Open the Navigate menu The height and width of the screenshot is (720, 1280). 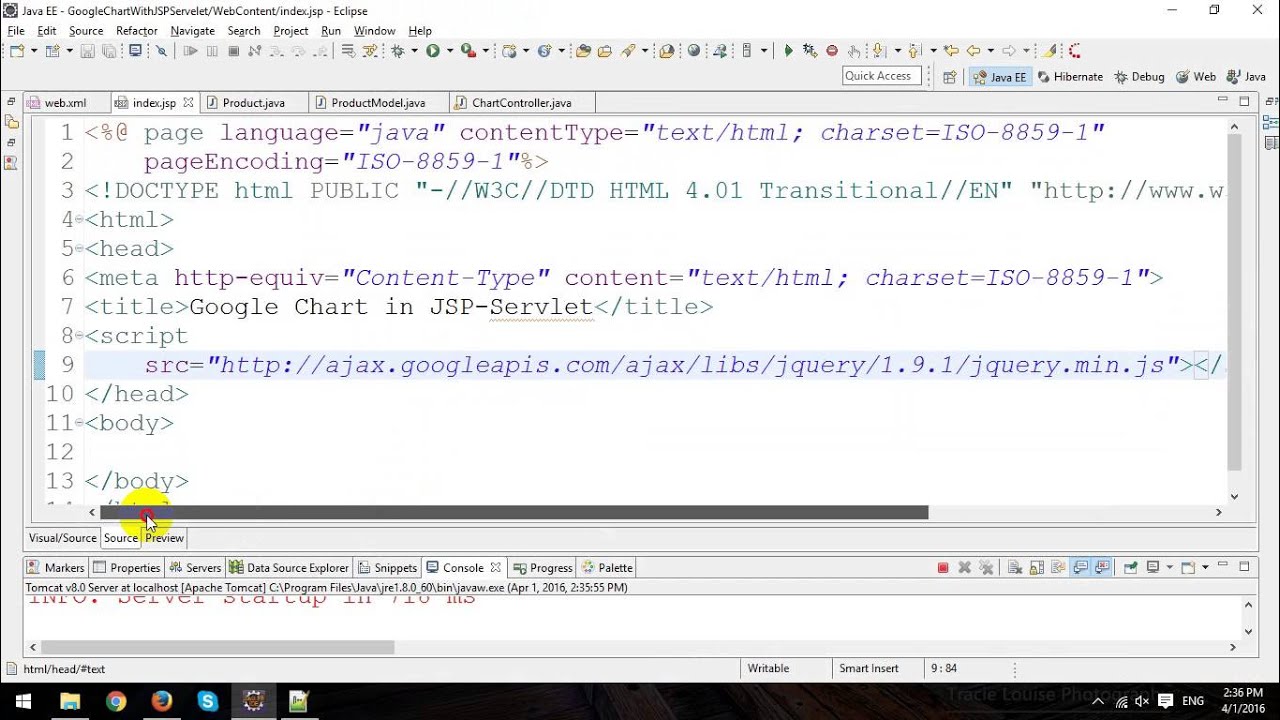click(x=192, y=31)
